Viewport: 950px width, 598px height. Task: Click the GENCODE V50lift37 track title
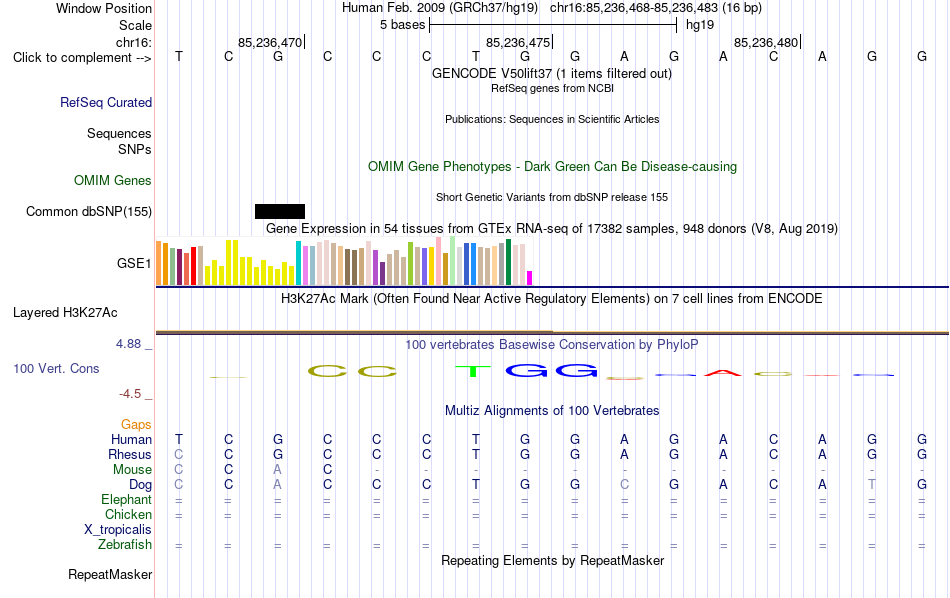click(x=552, y=73)
